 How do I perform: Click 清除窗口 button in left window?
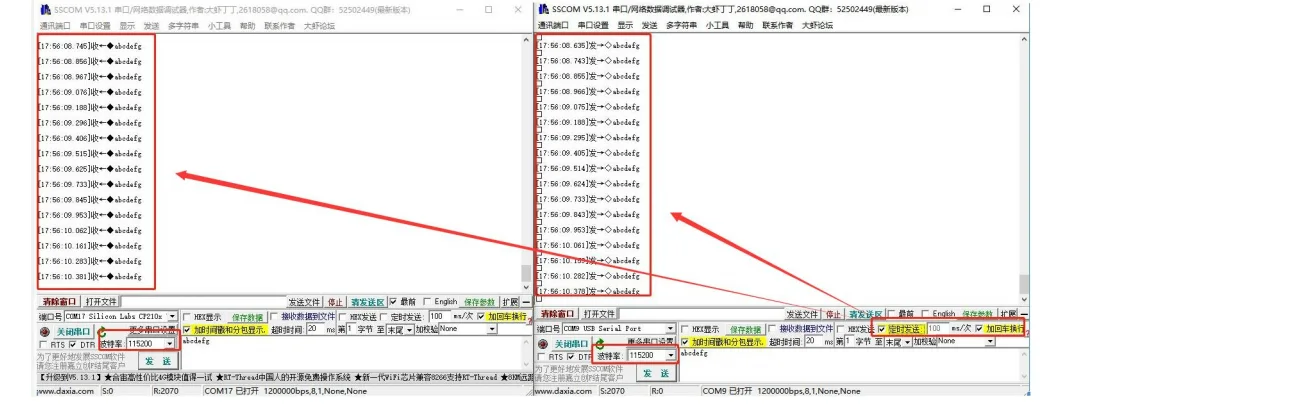[x=59, y=302]
